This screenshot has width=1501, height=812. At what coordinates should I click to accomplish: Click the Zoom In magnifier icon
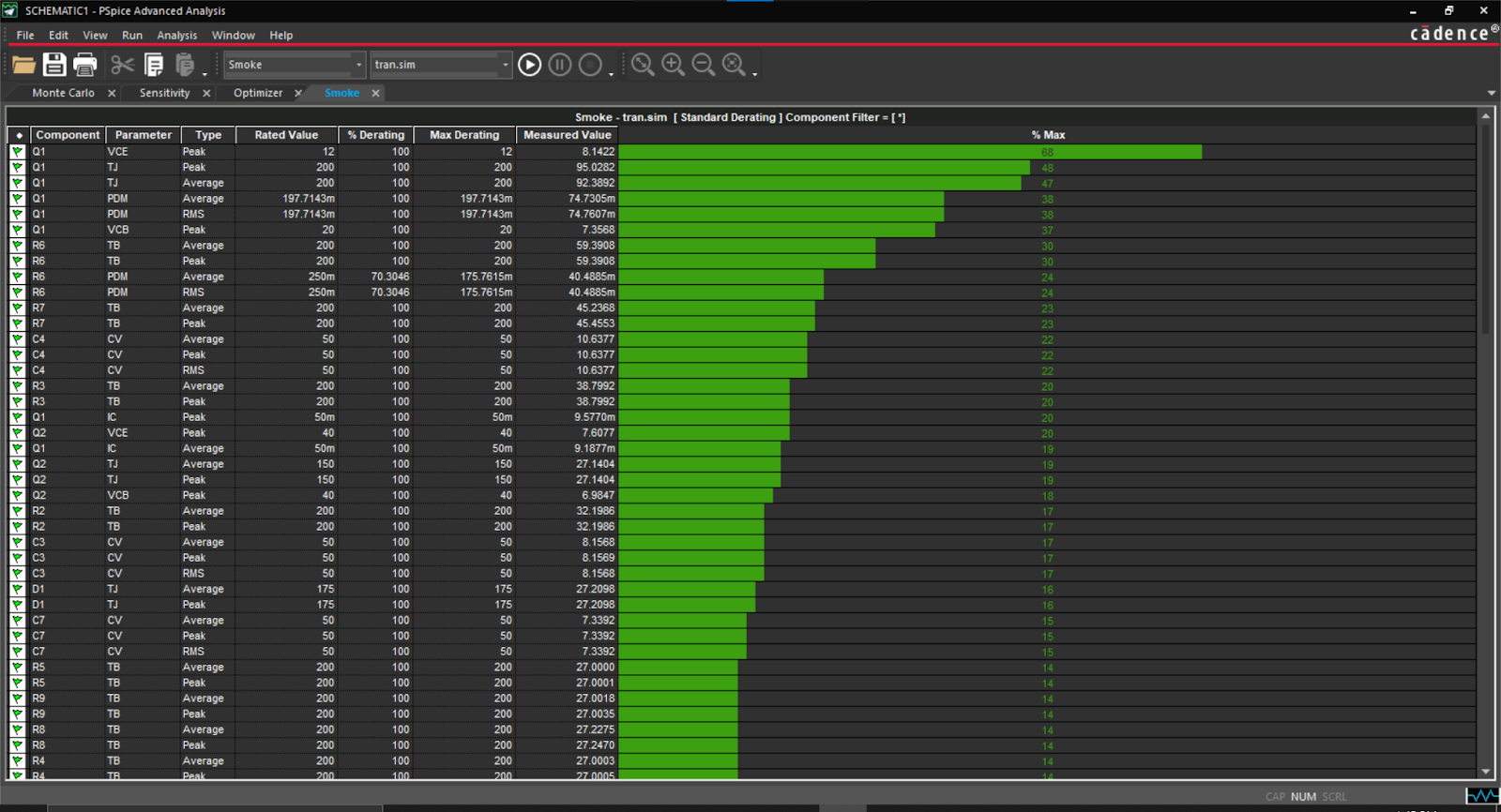pyautogui.click(x=673, y=65)
